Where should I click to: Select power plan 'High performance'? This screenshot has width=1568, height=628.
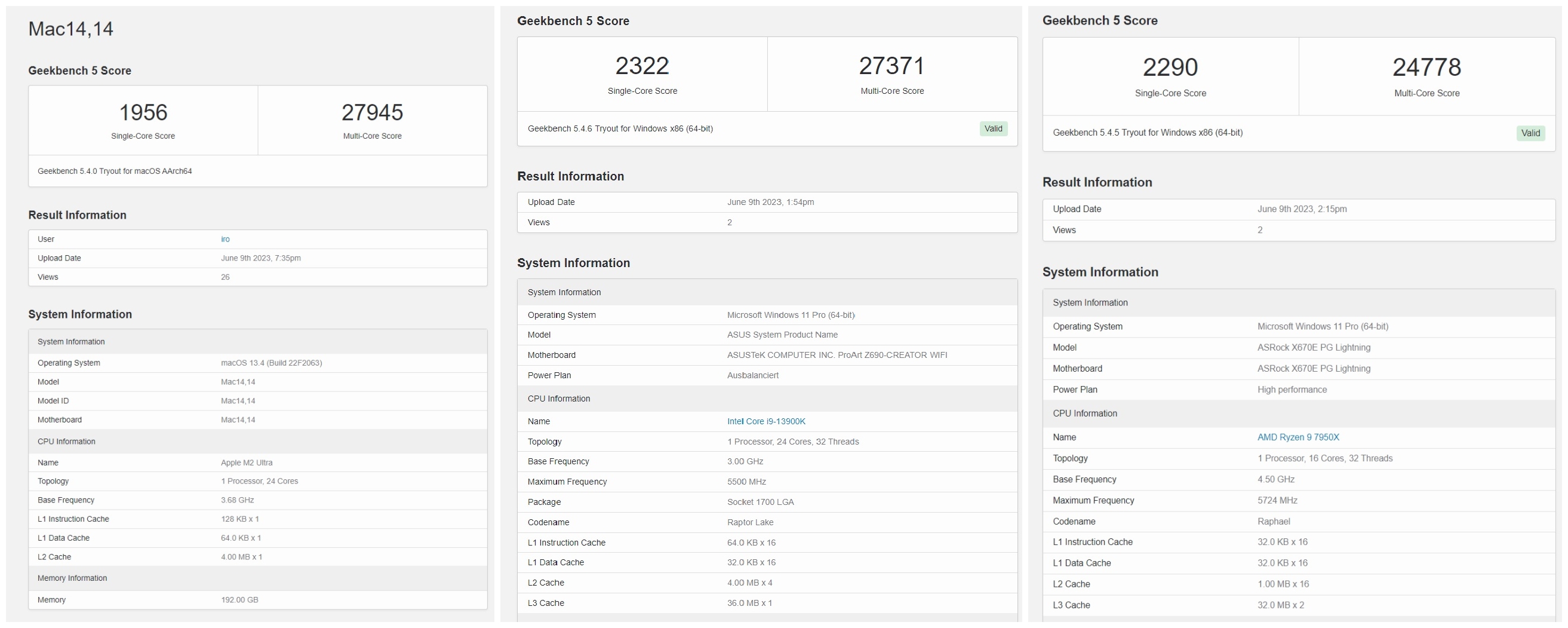tap(1292, 390)
